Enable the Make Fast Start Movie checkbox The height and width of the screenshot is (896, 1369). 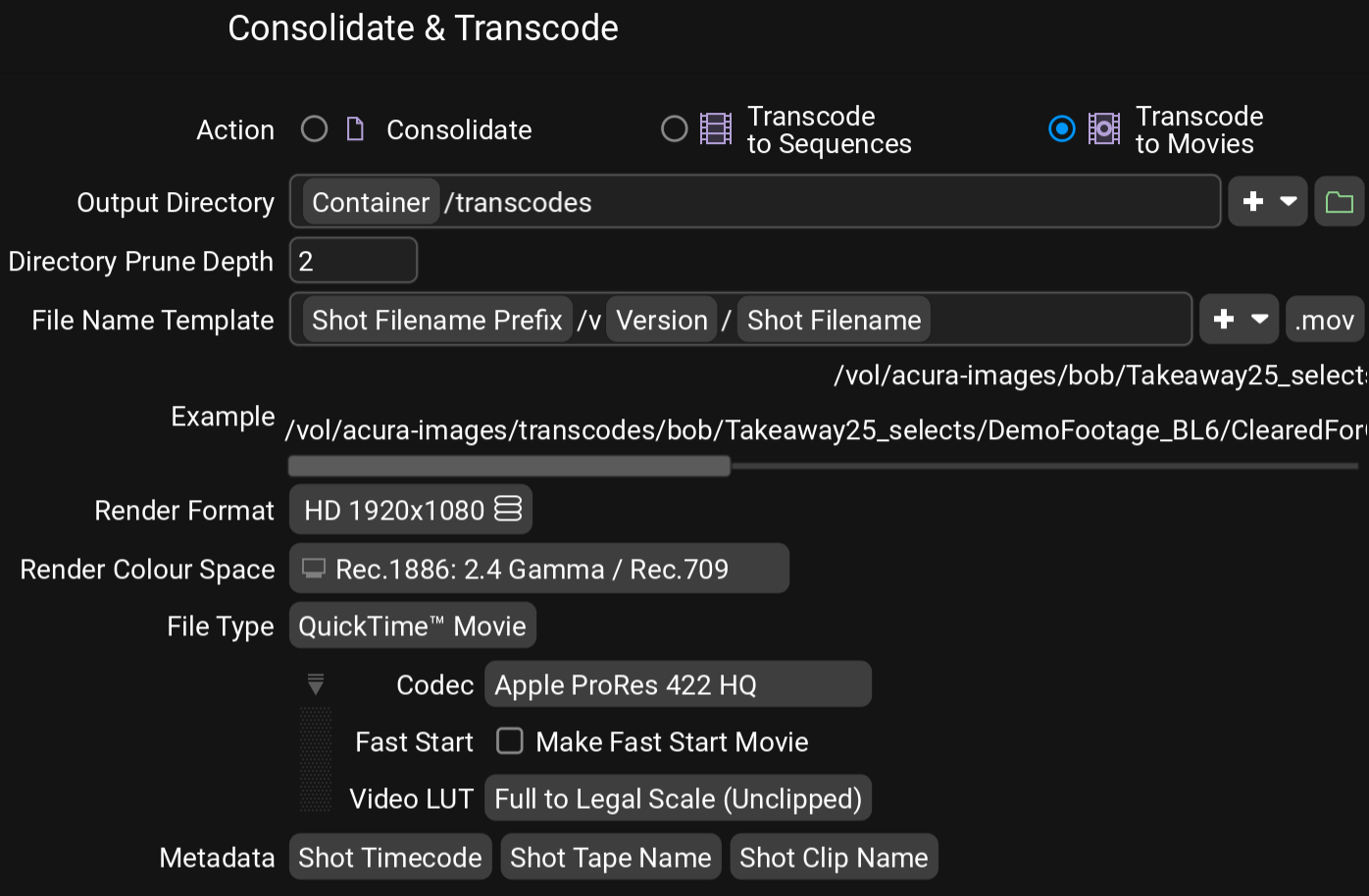tap(510, 741)
